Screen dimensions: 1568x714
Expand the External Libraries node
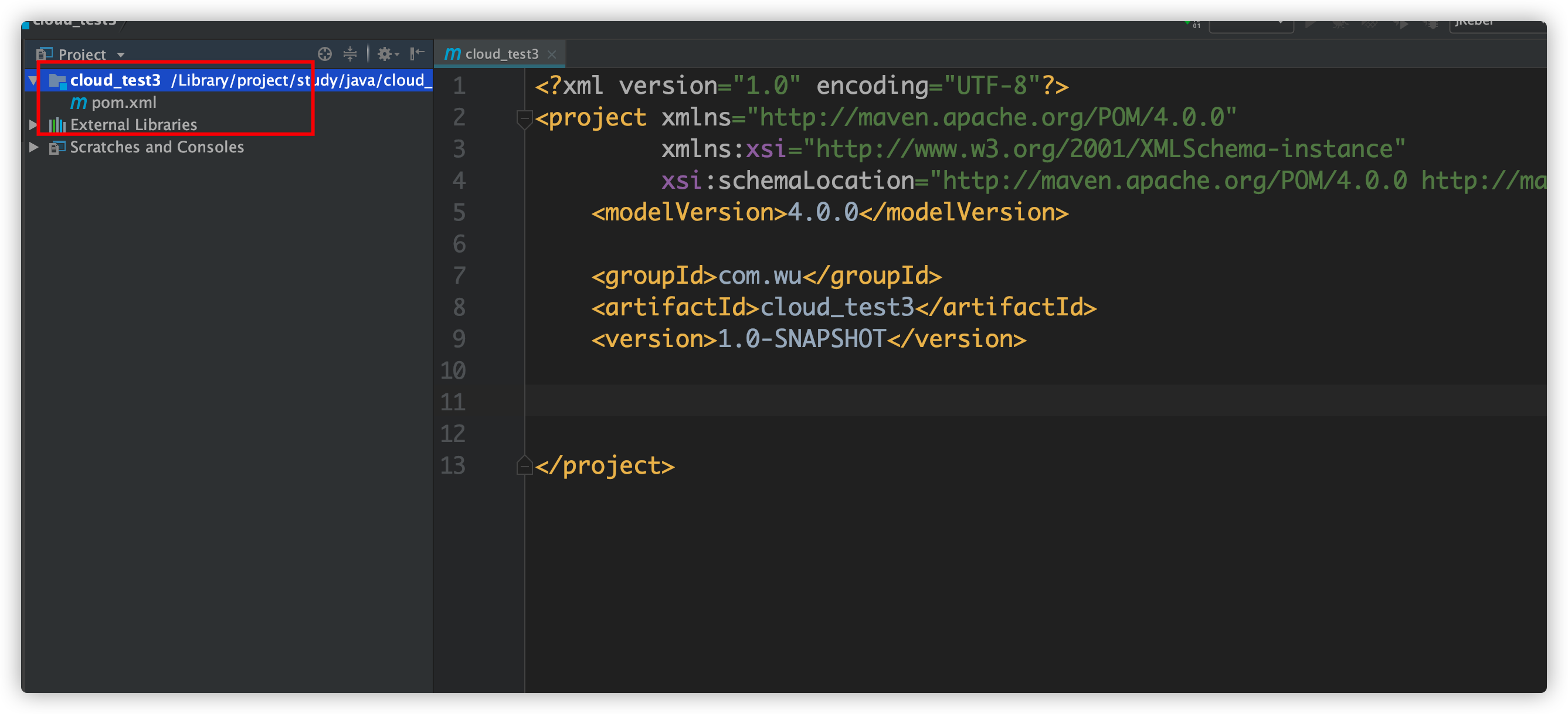pyautogui.click(x=33, y=125)
